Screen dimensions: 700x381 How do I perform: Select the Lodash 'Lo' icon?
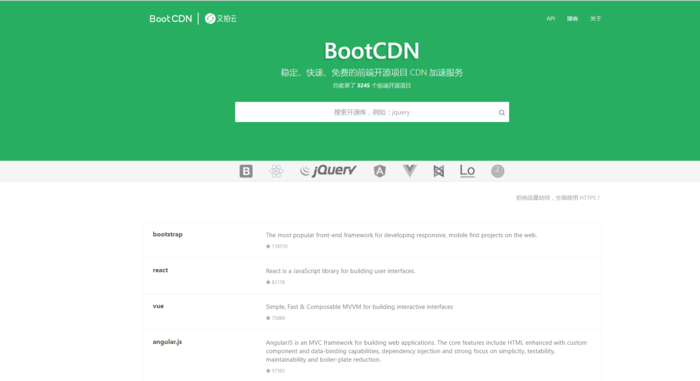(467, 171)
